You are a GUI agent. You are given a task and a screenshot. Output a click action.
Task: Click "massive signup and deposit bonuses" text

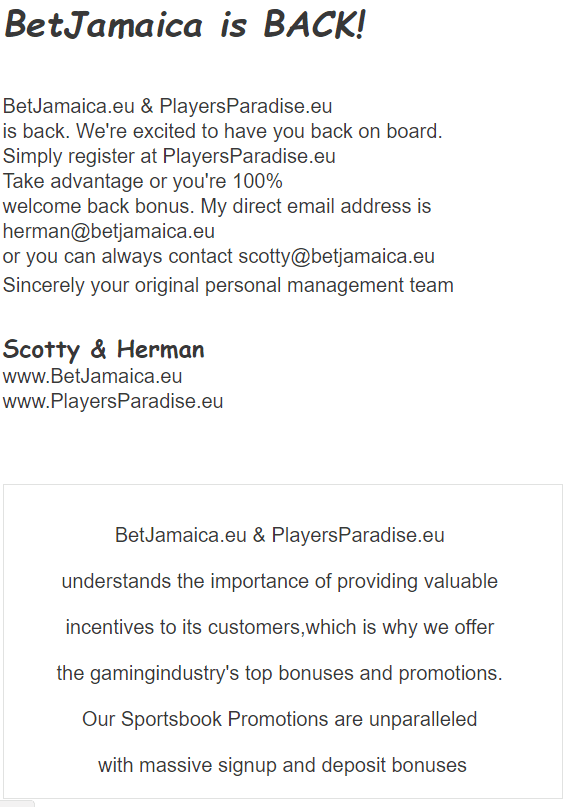coord(303,765)
